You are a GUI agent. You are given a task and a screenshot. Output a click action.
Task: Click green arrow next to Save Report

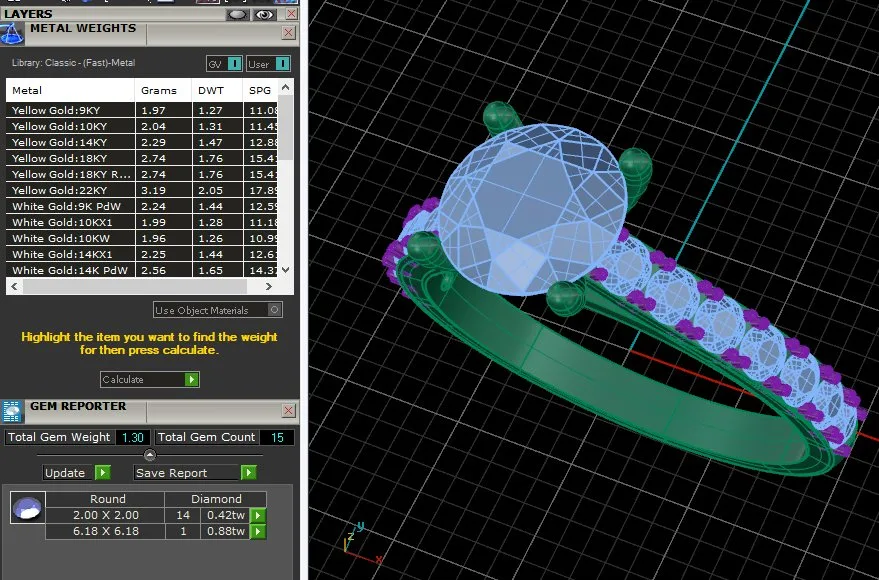249,473
